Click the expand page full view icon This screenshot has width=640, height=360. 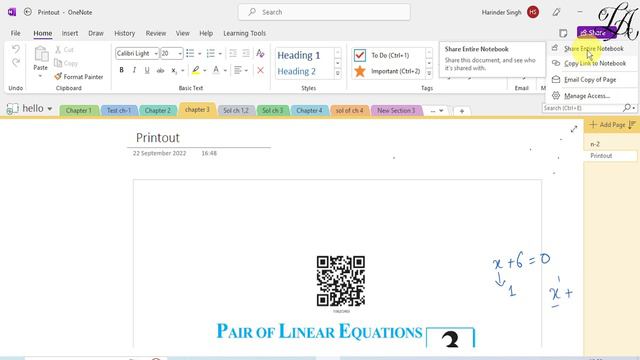[574, 129]
